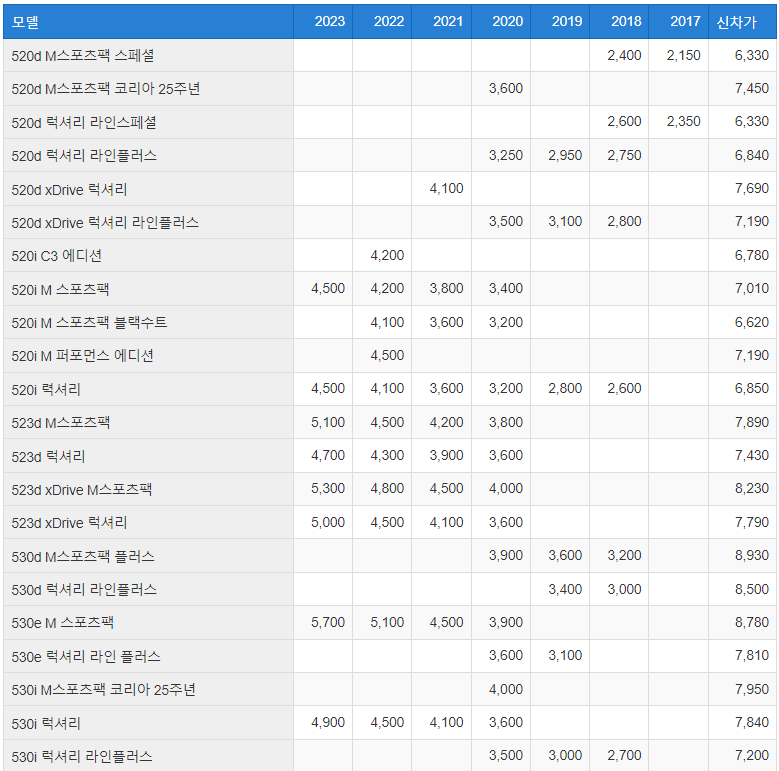Select 520d 럭셔리 라인플러스 model name
Screen dimensions: 779x771
pos(84,155)
